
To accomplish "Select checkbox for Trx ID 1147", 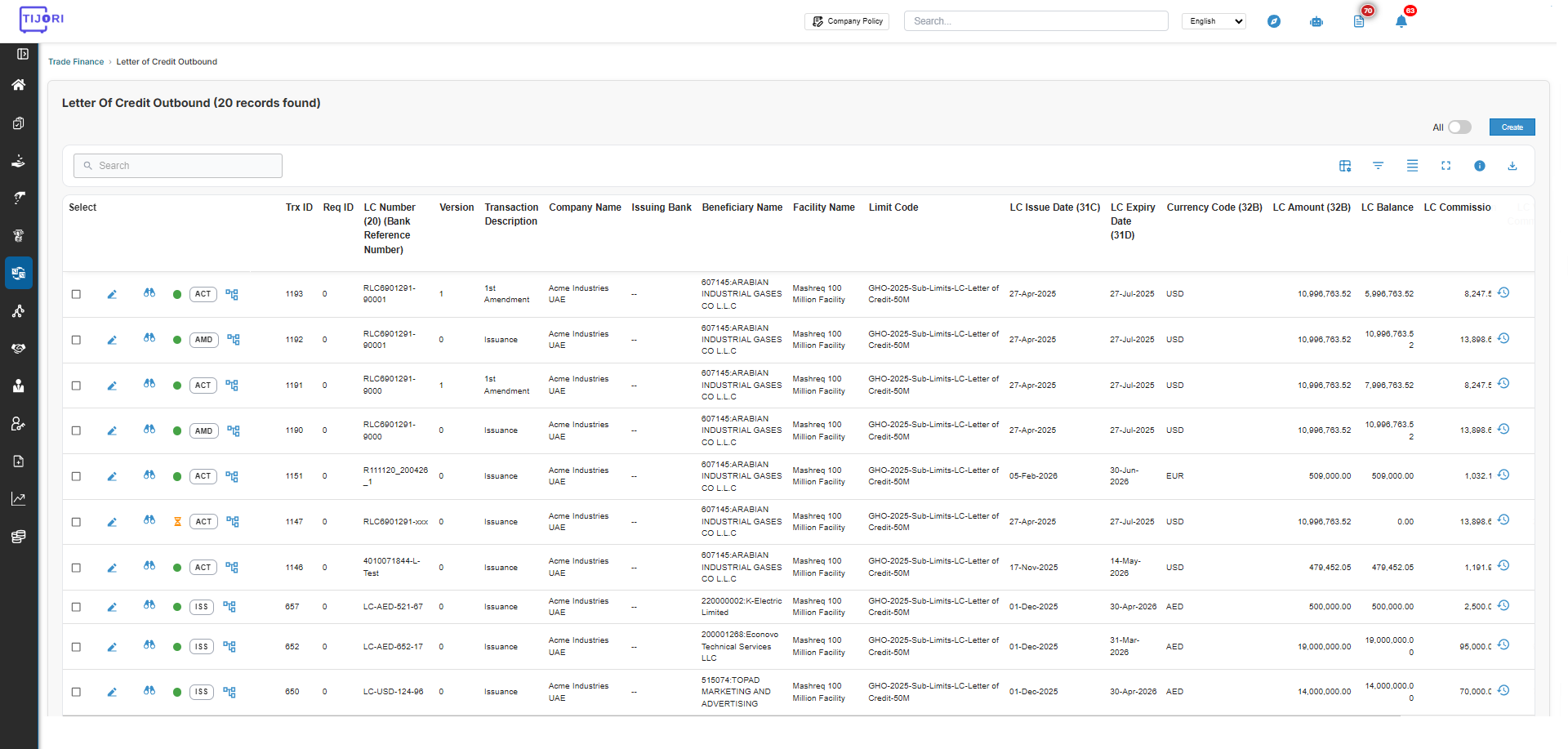I will [x=76, y=522].
